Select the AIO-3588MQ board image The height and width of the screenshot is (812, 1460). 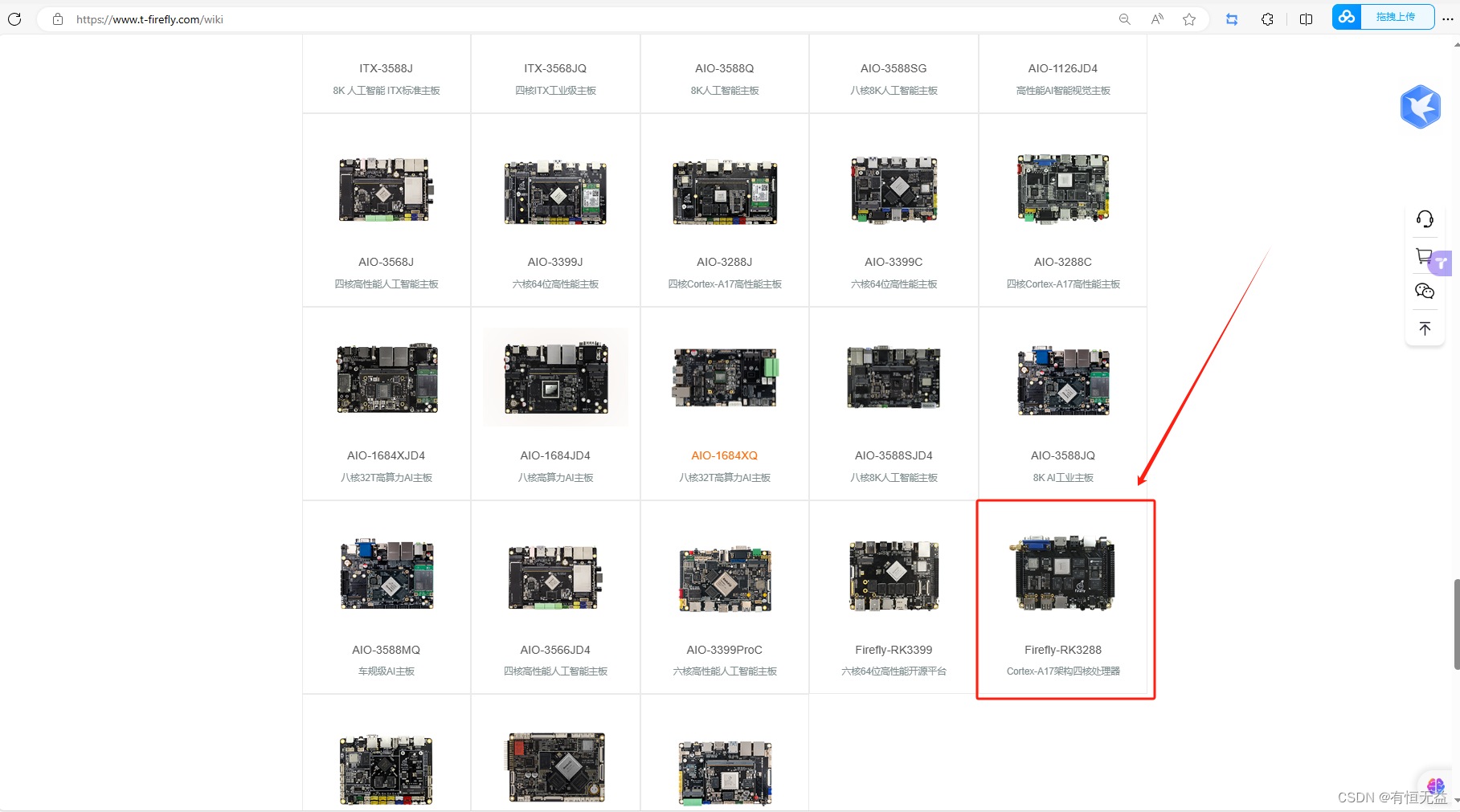tap(387, 573)
